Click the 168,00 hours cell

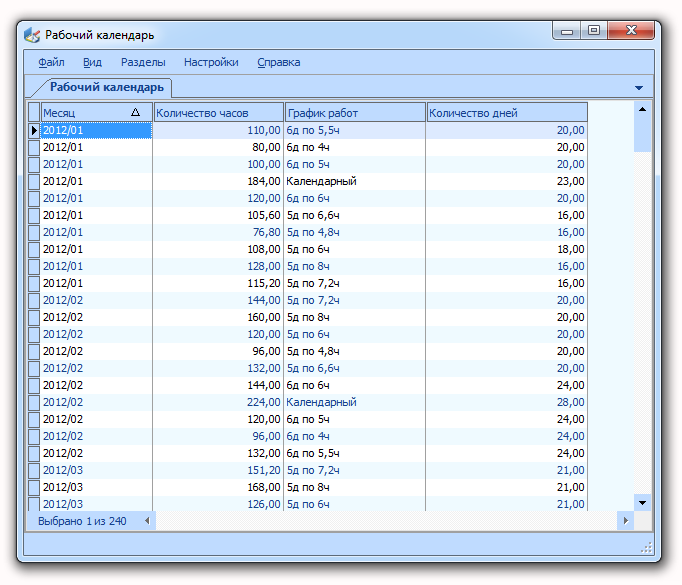[x=218, y=487]
